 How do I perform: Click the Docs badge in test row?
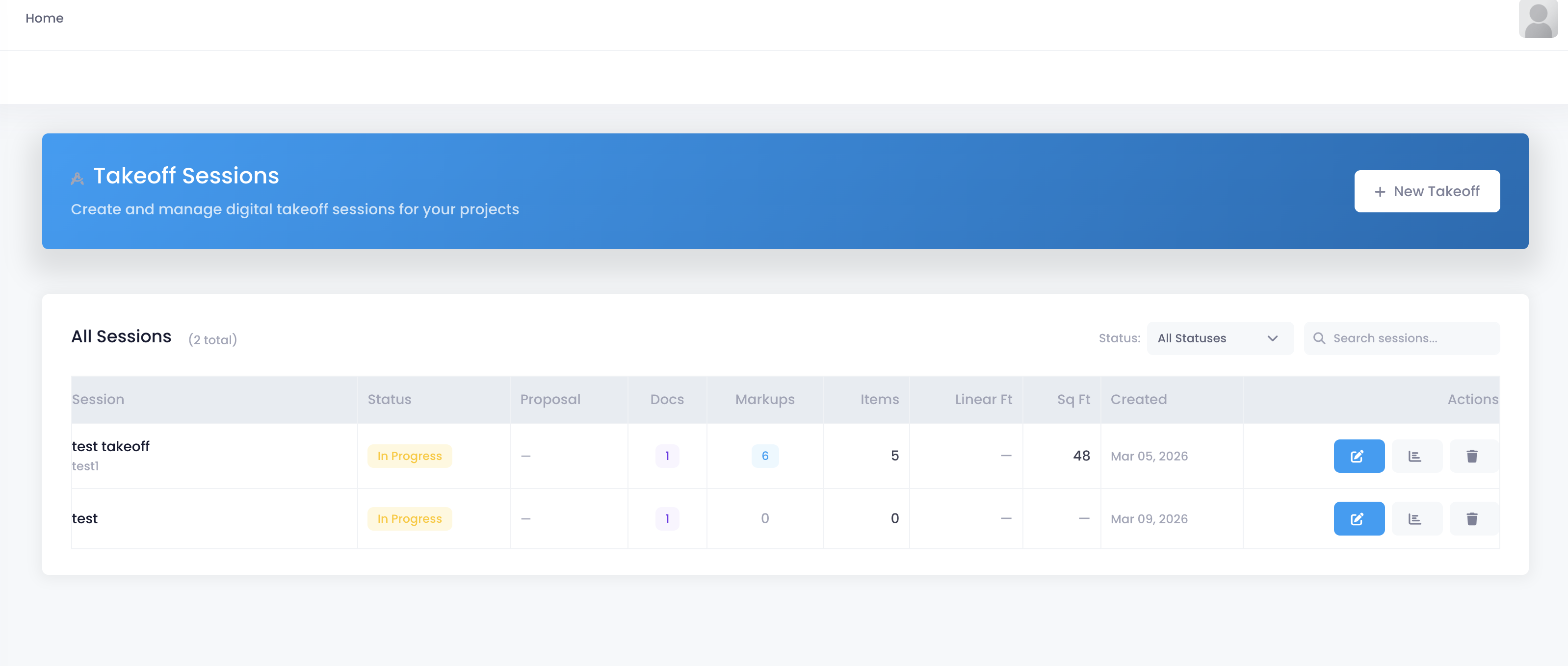667,519
